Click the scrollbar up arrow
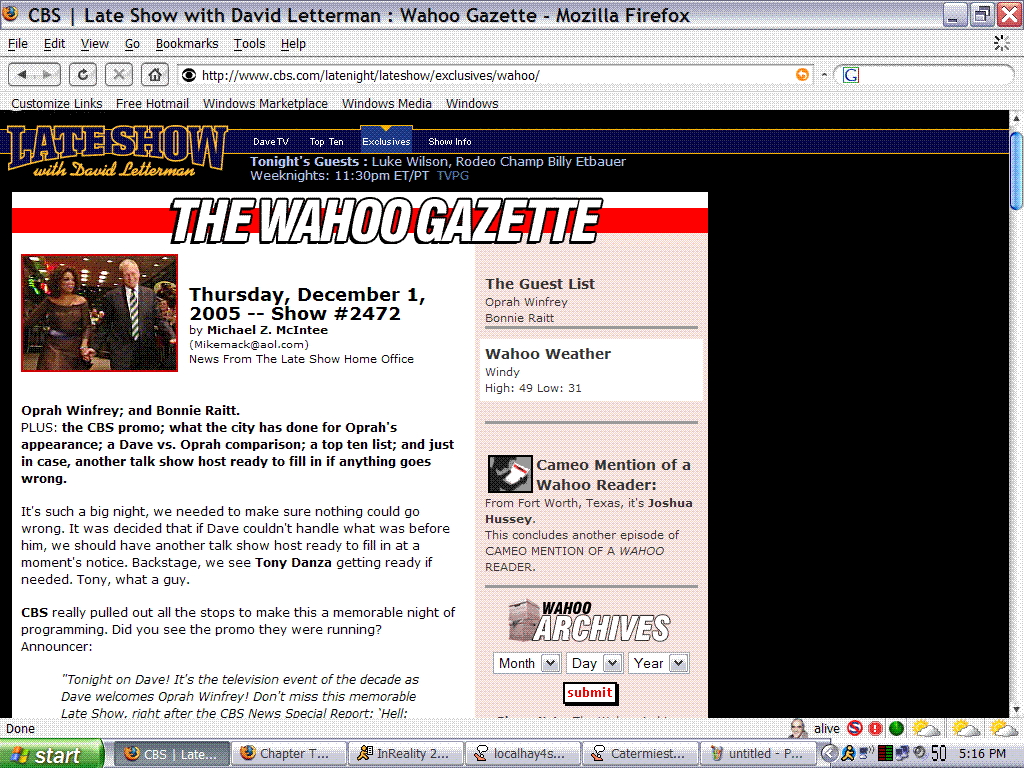The image size is (1024, 768). [x=1016, y=119]
